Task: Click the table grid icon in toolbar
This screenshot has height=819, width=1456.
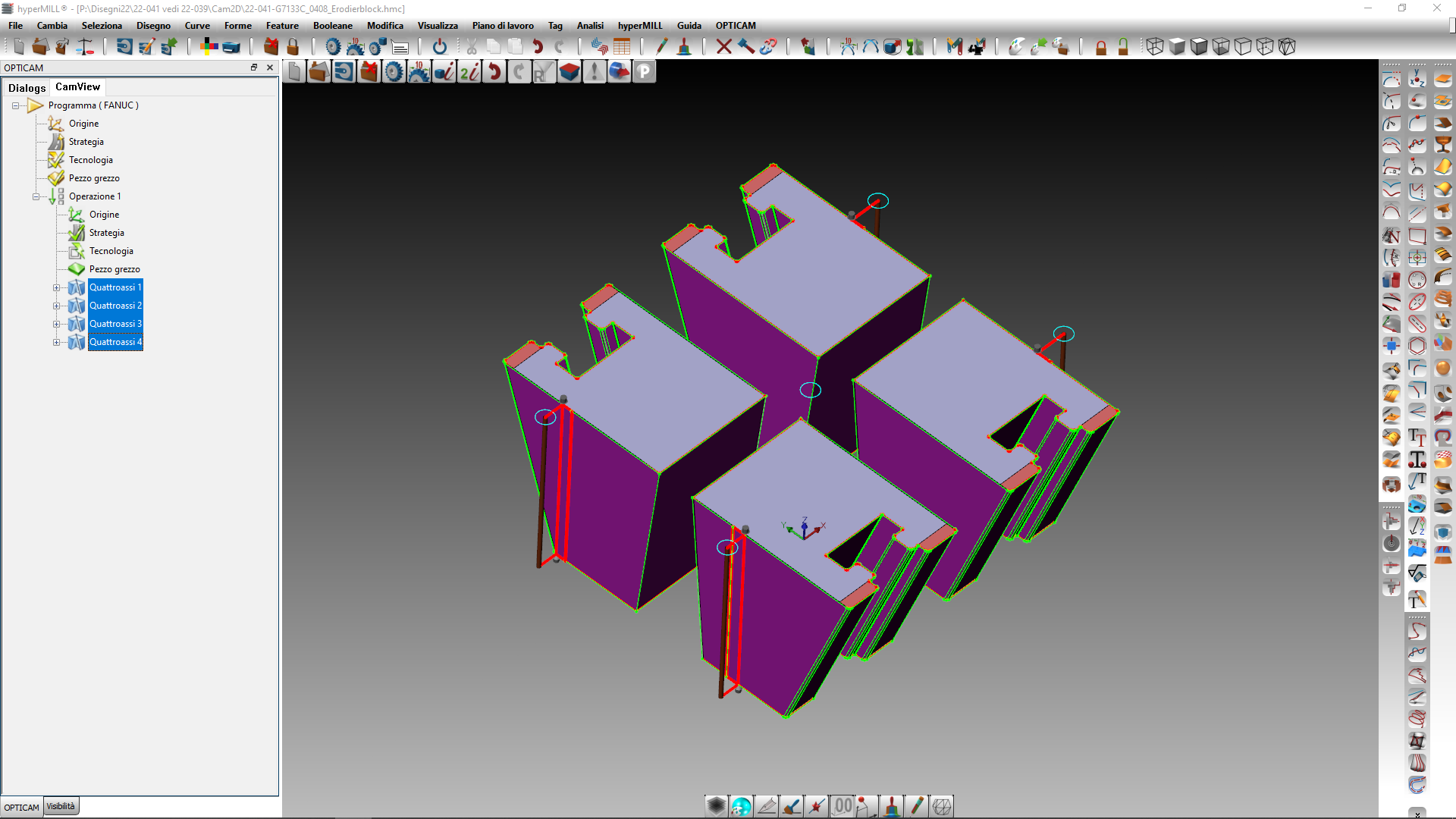Action: point(622,47)
